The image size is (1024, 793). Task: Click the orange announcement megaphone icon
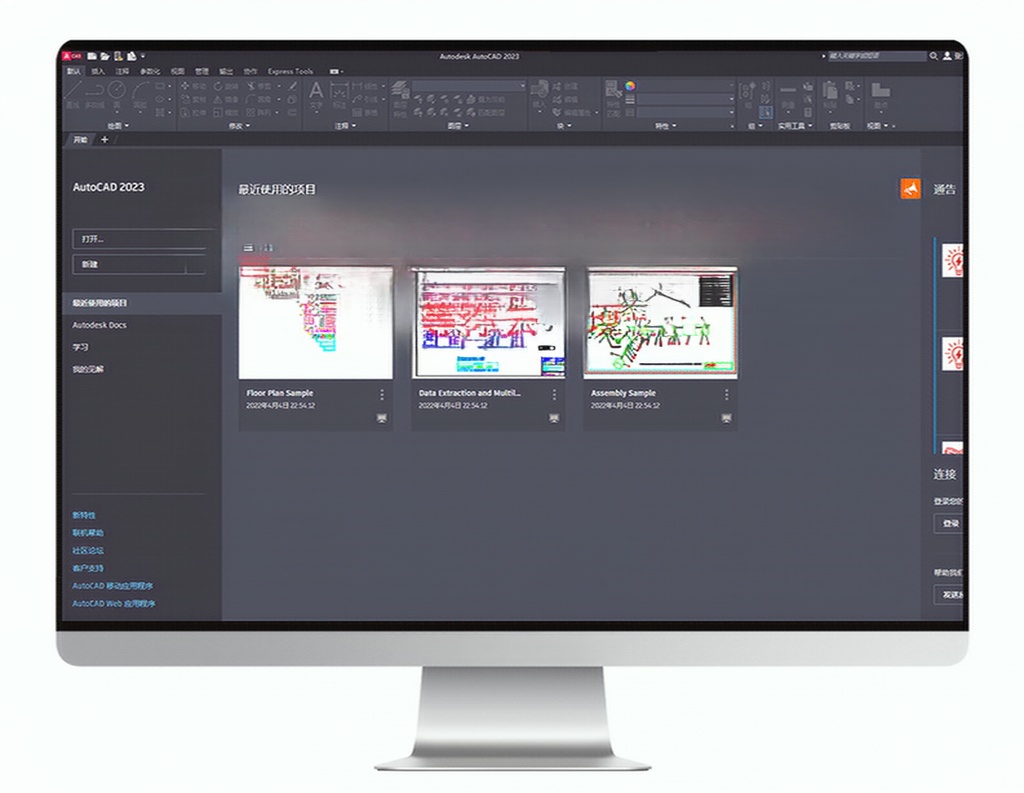(x=910, y=189)
